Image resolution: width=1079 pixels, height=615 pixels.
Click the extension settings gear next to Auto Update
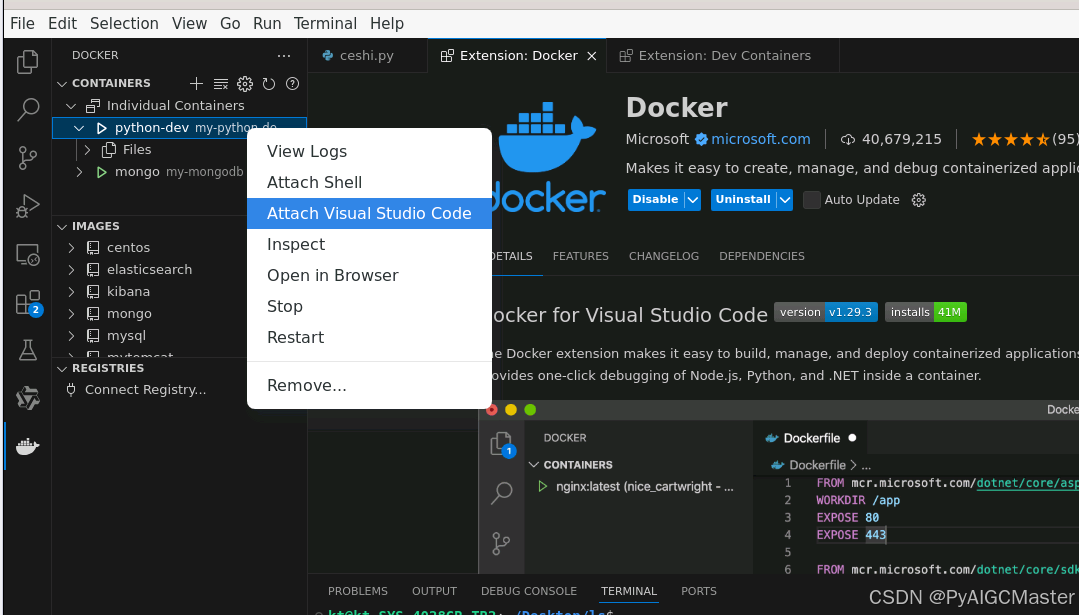click(x=919, y=200)
